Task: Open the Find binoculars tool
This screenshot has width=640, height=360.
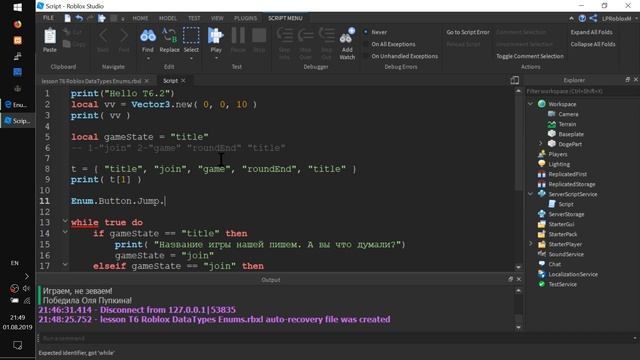Action: 148,36
